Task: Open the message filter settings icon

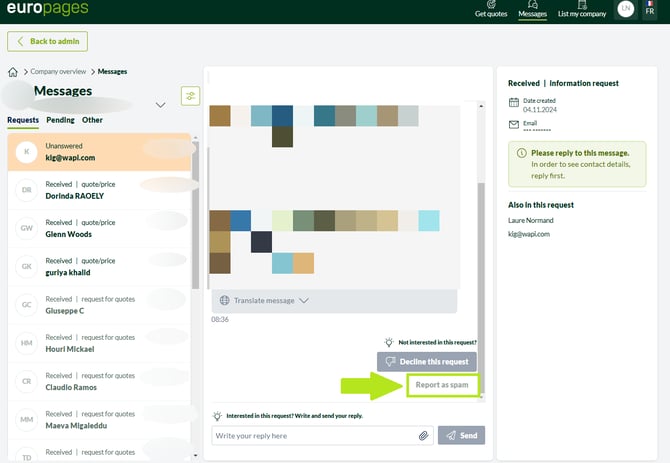Action: pos(190,96)
